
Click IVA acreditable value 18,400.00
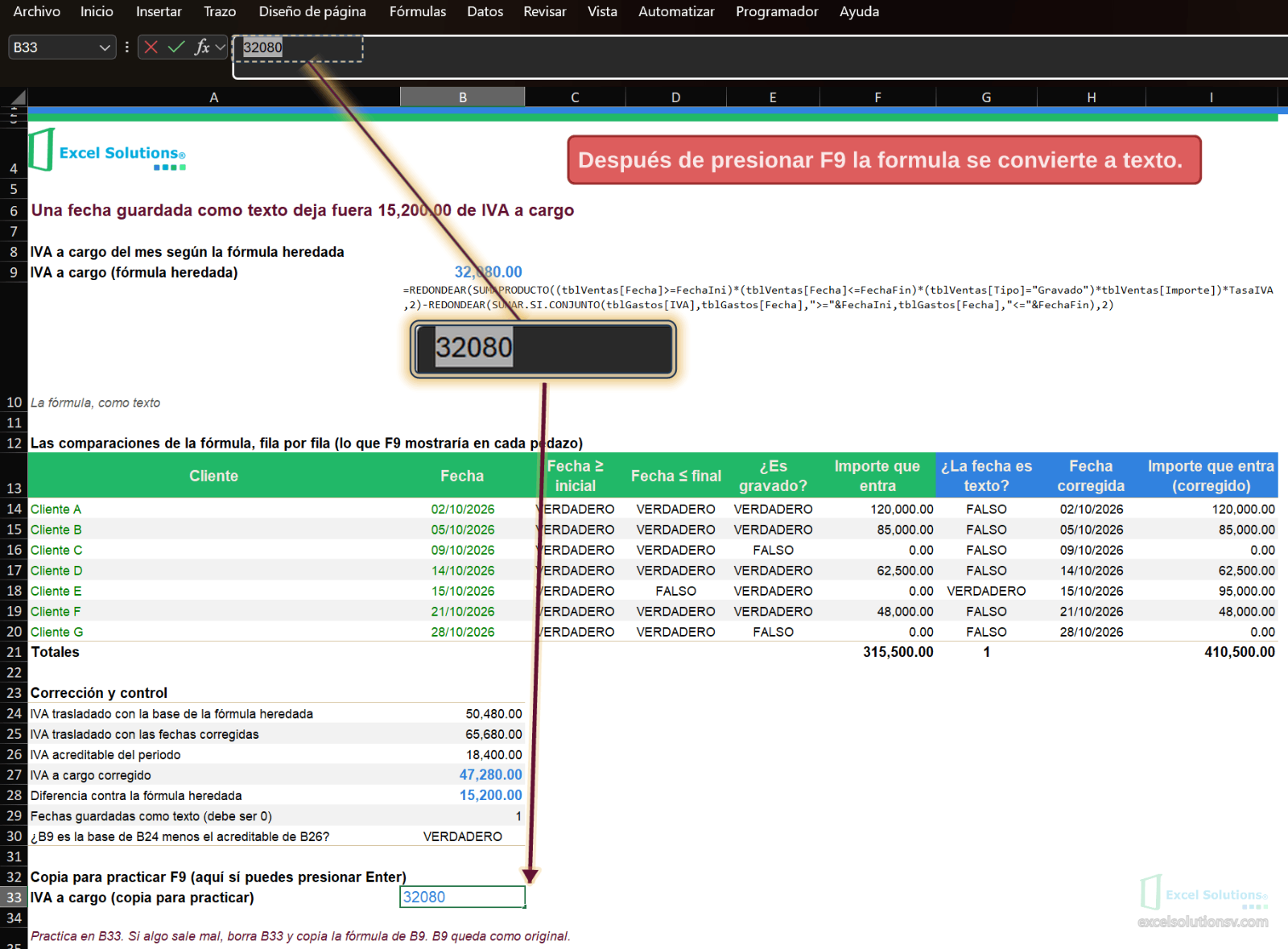pos(493,754)
